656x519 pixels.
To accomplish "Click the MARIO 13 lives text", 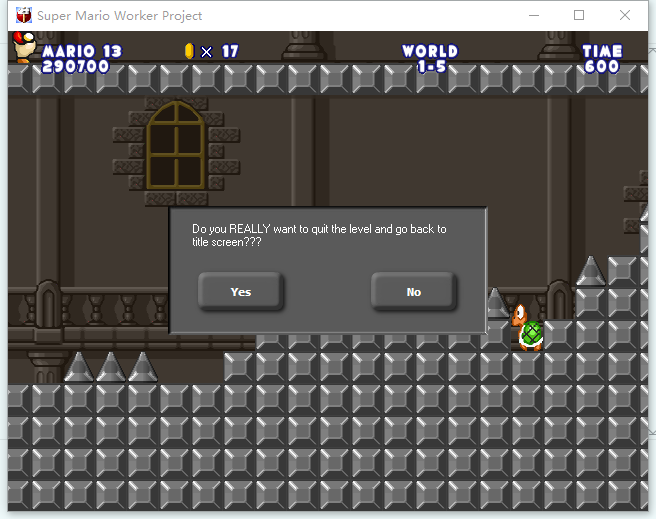I will [82, 51].
